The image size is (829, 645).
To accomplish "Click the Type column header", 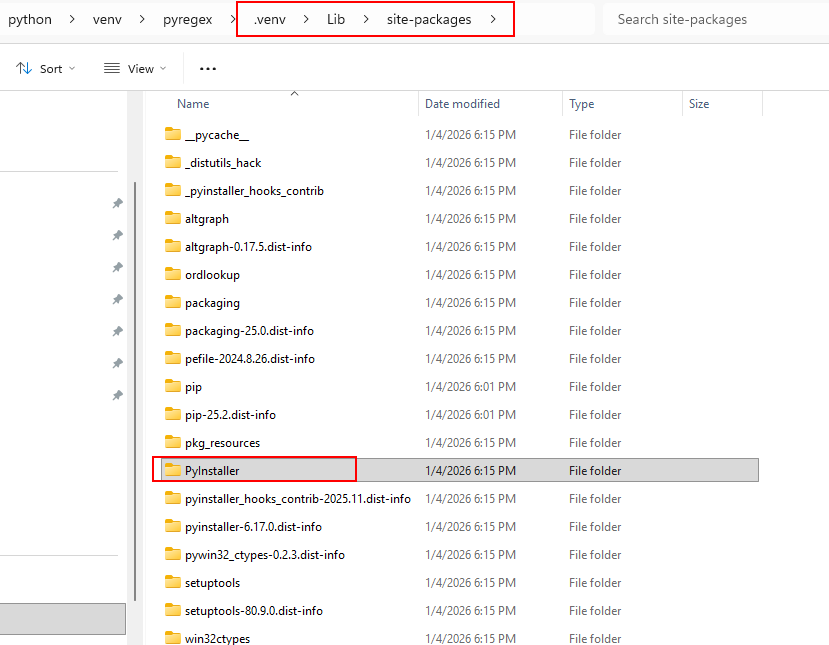I will pyautogui.click(x=581, y=104).
